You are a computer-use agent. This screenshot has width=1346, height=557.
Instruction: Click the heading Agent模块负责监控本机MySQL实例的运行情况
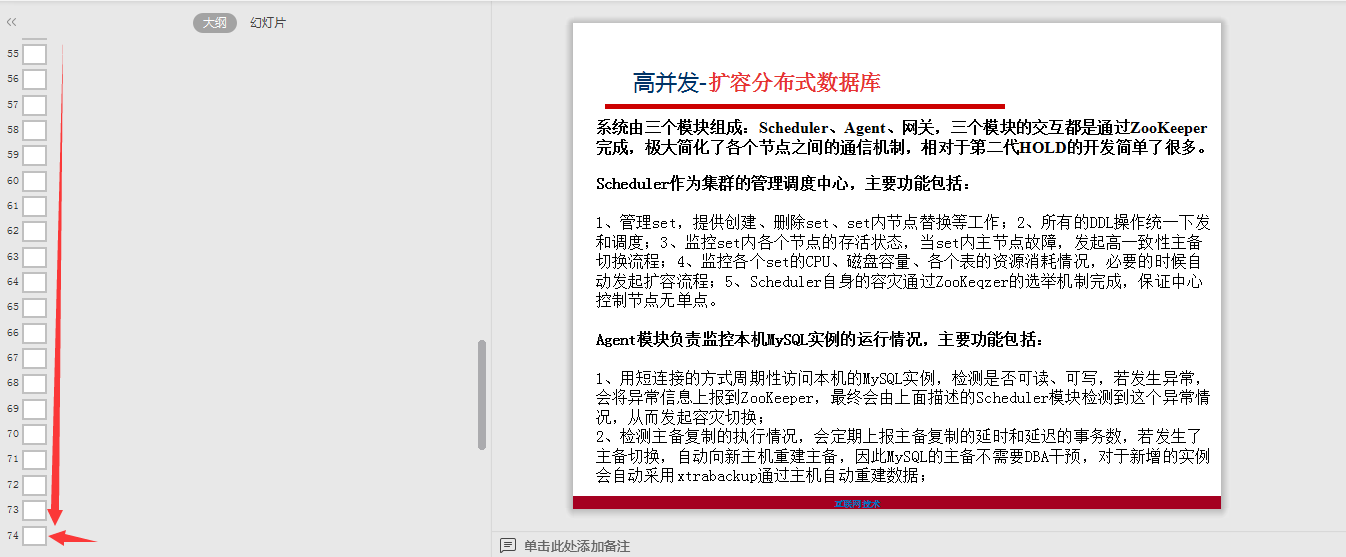820,339
